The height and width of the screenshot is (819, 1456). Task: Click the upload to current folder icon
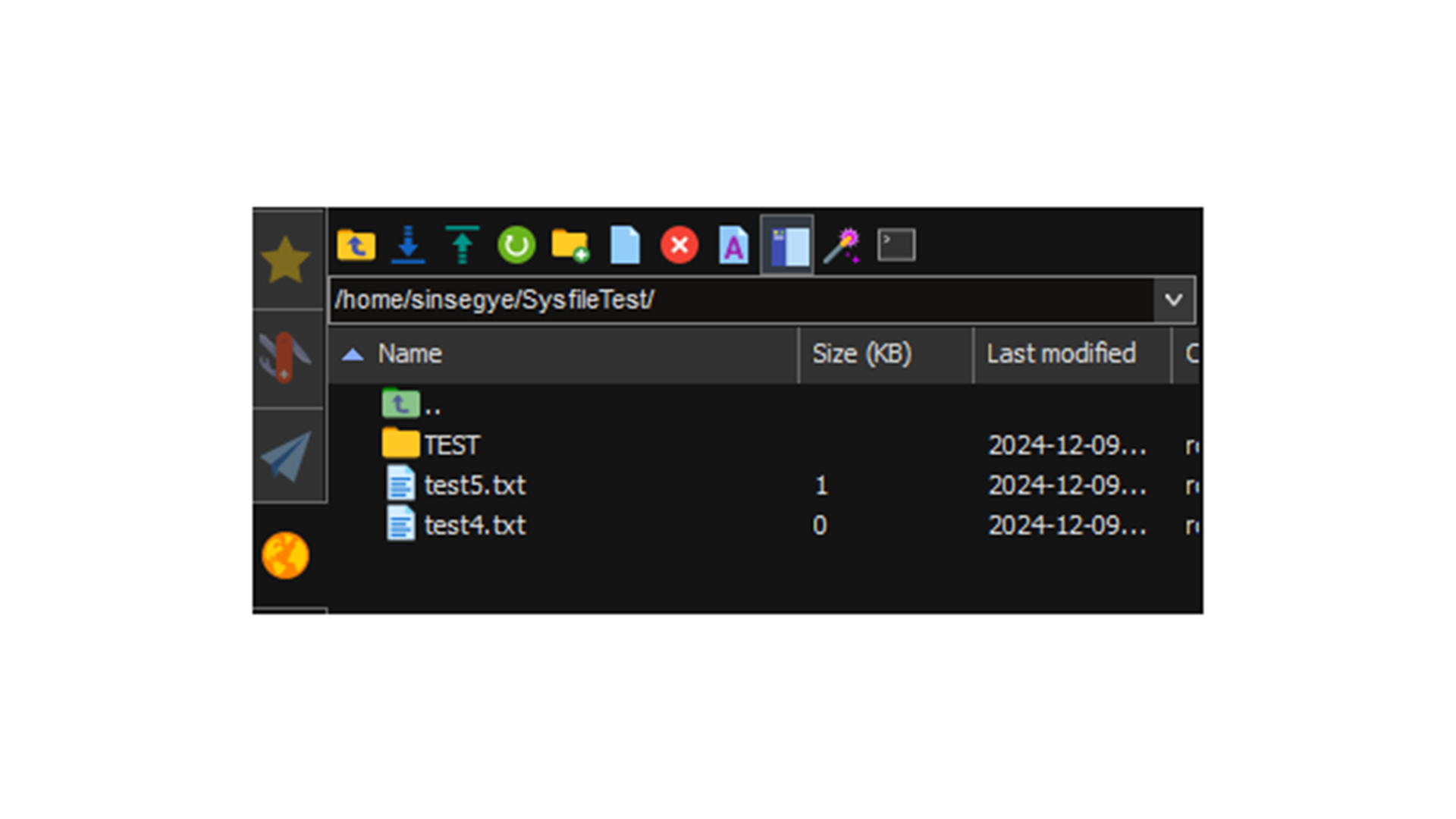(462, 245)
